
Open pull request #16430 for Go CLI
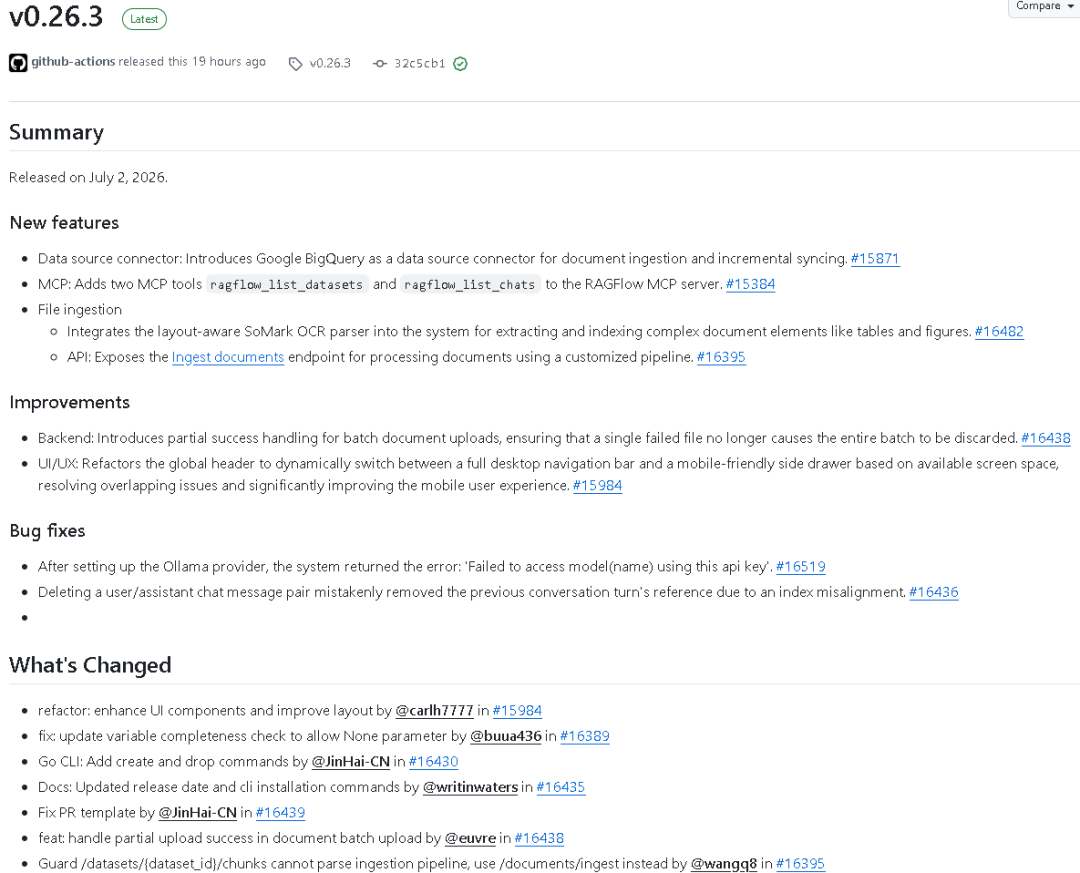[433, 761]
